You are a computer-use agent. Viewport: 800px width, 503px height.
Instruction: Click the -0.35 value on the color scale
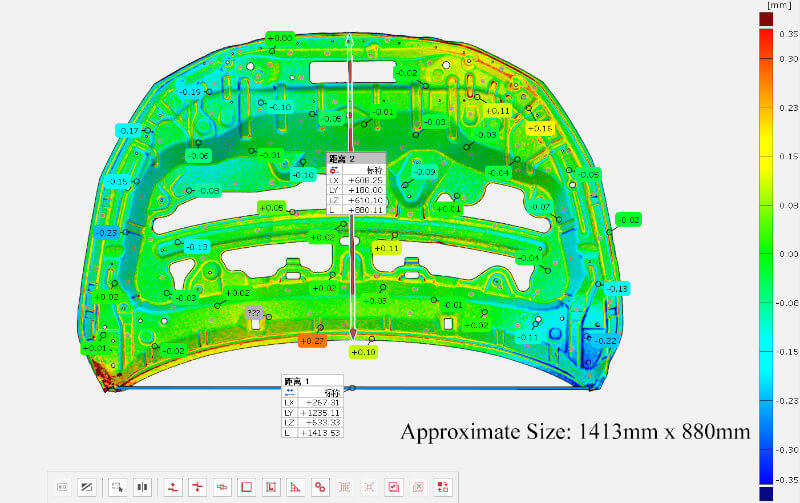click(787, 480)
